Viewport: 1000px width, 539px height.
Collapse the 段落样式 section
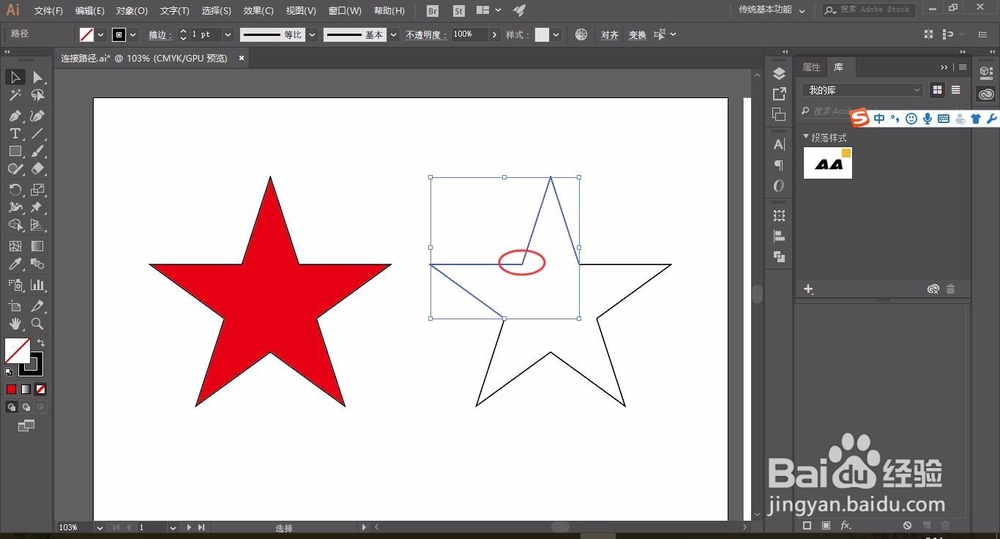[x=805, y=137]
